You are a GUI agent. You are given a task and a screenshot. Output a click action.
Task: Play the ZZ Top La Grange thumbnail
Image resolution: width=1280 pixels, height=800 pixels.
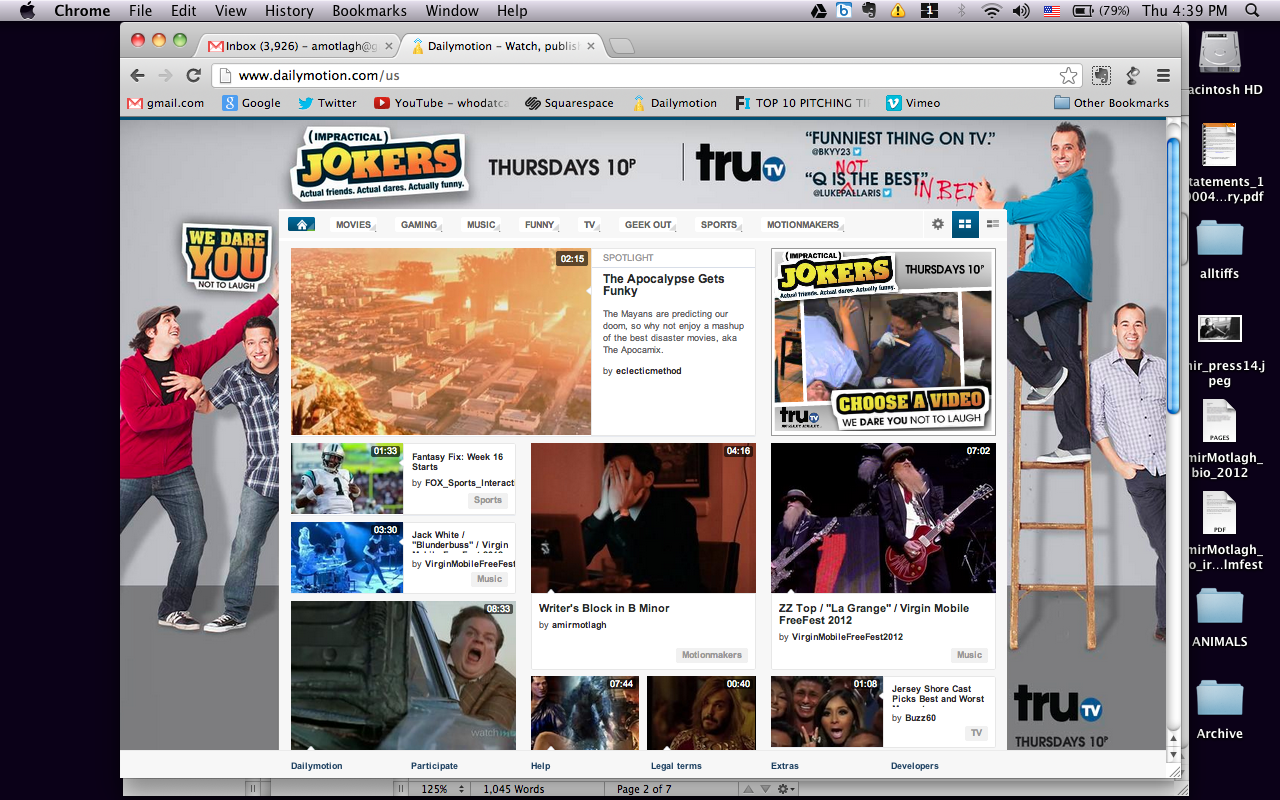tap(883, 519)
